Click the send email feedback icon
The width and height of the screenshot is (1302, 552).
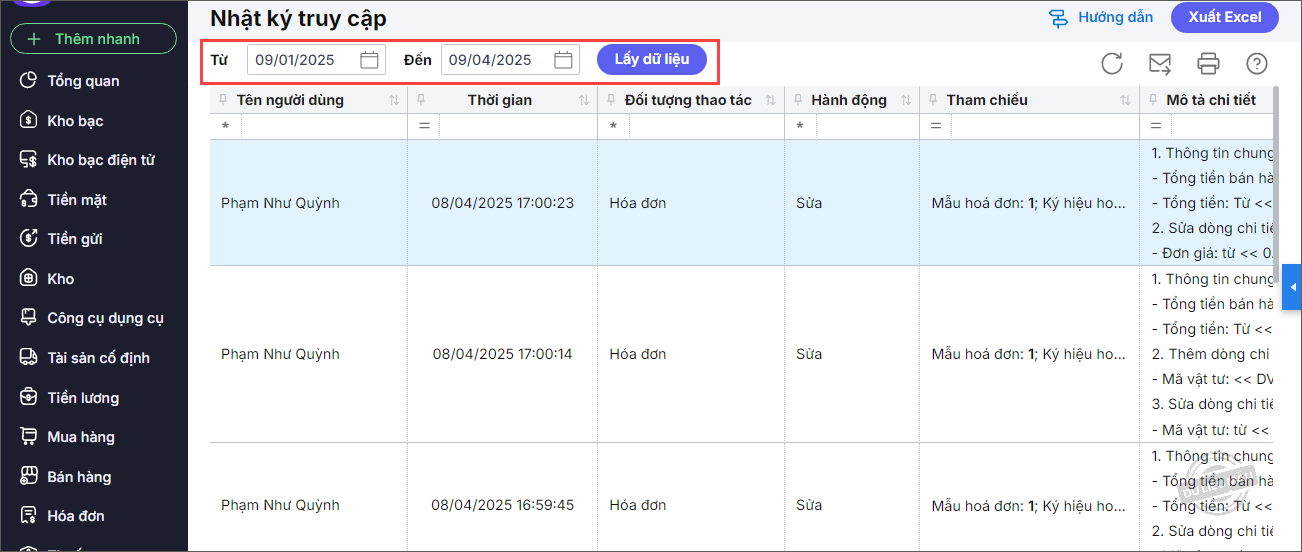coord(1160,64)
